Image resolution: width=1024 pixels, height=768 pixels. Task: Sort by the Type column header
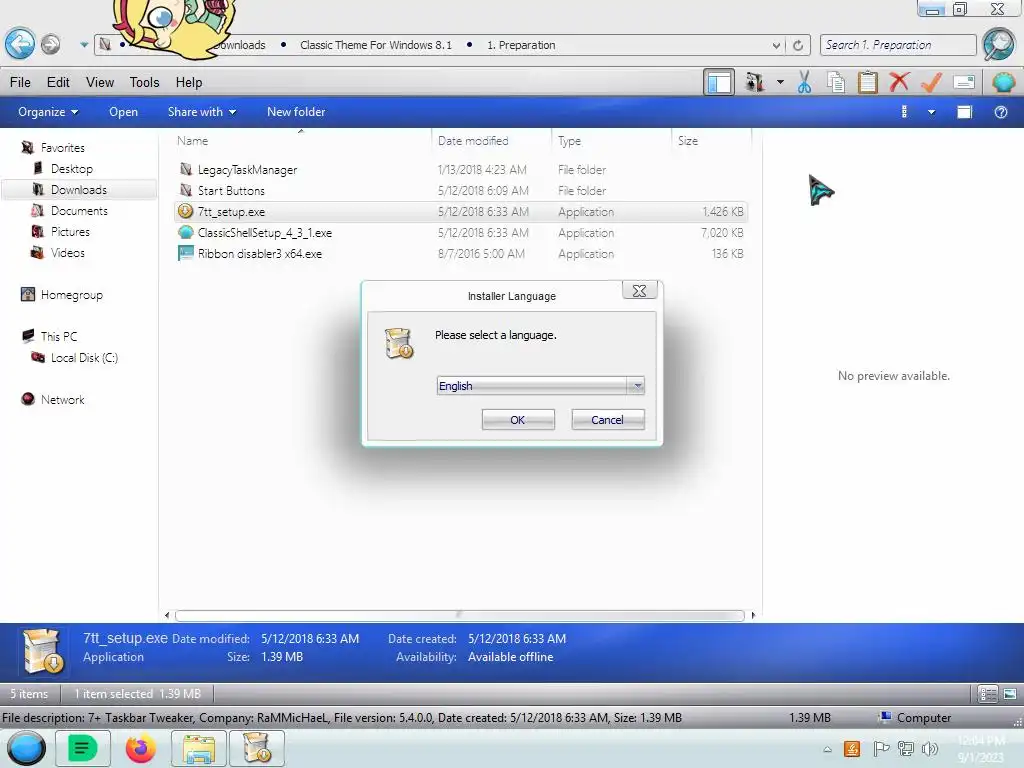coord(611,140)
